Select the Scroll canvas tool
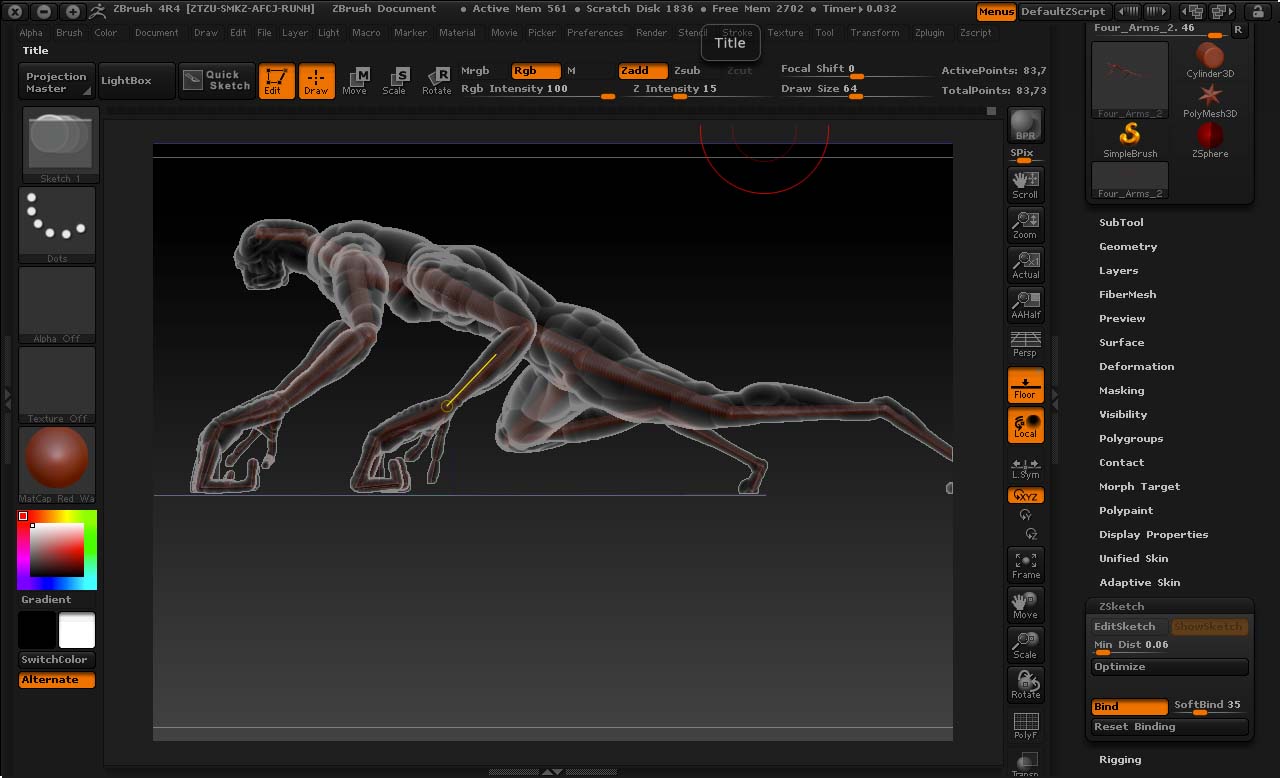1280x778 pixels. [x=1025, y=184]
